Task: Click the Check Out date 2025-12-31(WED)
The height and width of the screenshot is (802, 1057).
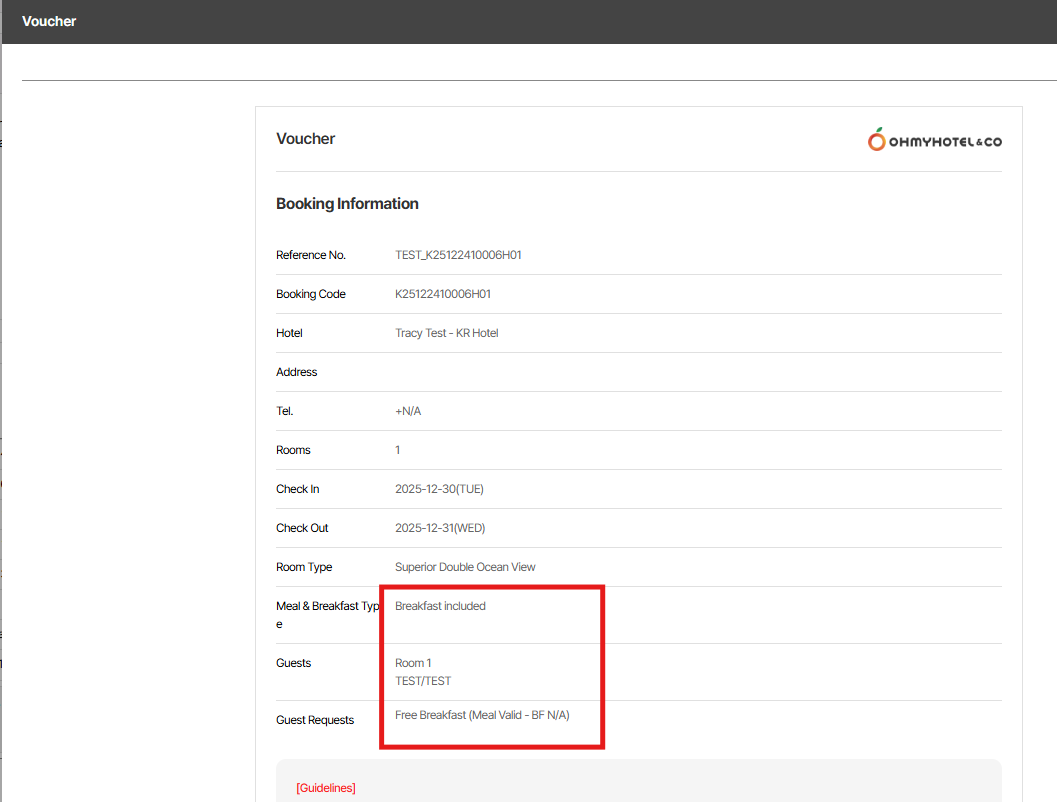Action: pos(440,528)
